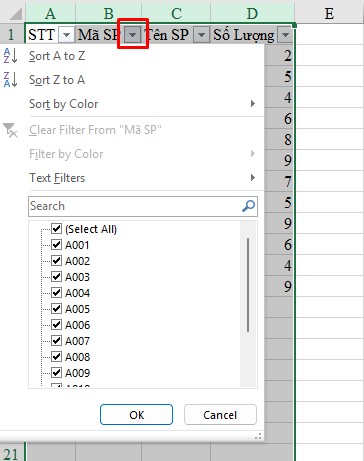Open Sort by Color menu item
This screenshot has height=461, width=364.
[x=132, y=104]
